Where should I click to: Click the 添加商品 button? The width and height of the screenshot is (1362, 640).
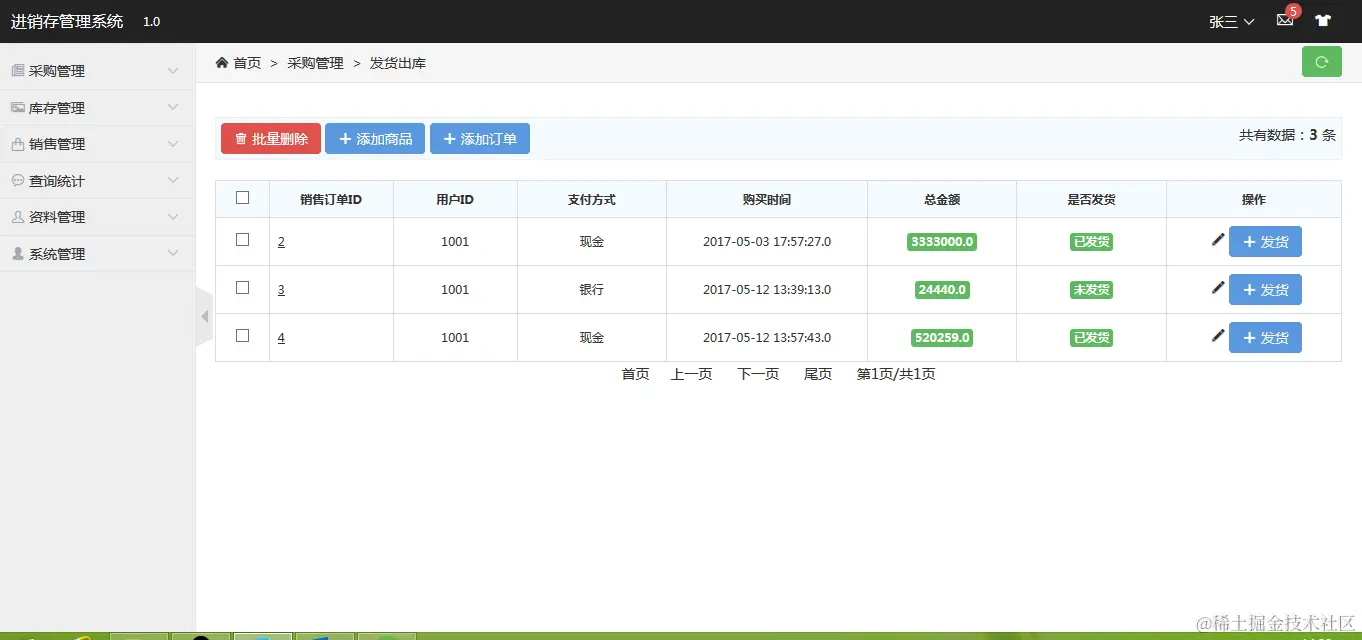tap(375, 139)
